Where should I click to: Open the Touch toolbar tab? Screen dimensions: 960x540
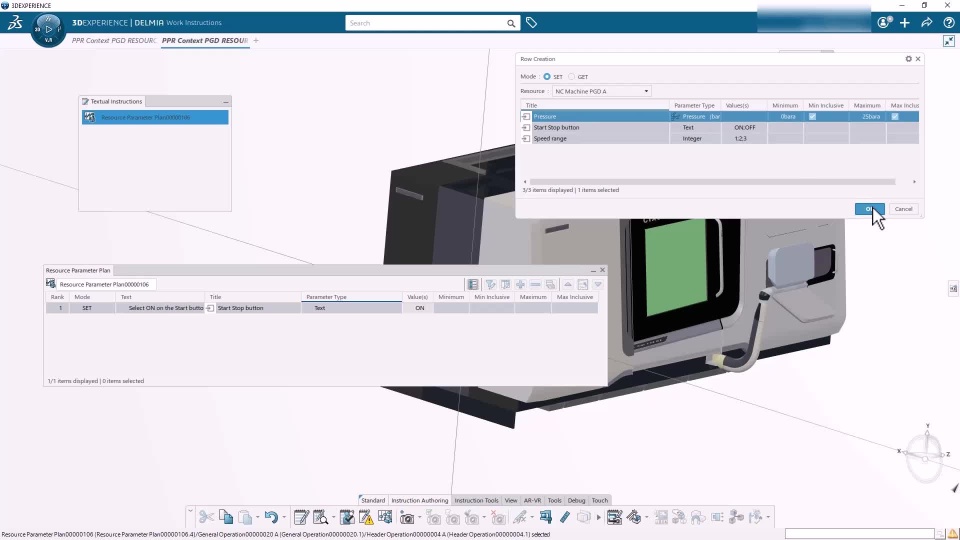600,500
